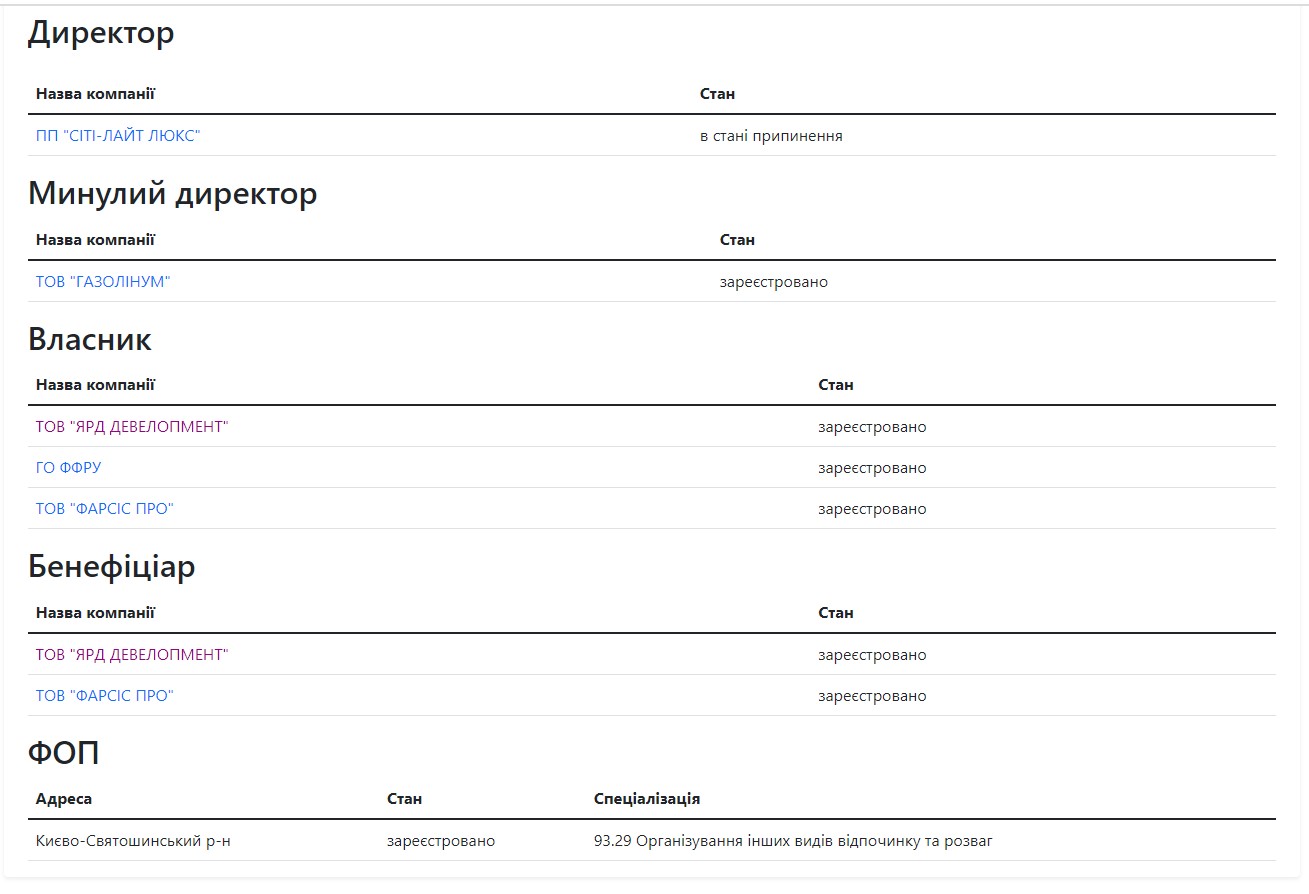Open the ГО ФФРУ organization link
The height and width of the screenshot is (894, 1309).
pyautogui.click(x=68, y=468)
